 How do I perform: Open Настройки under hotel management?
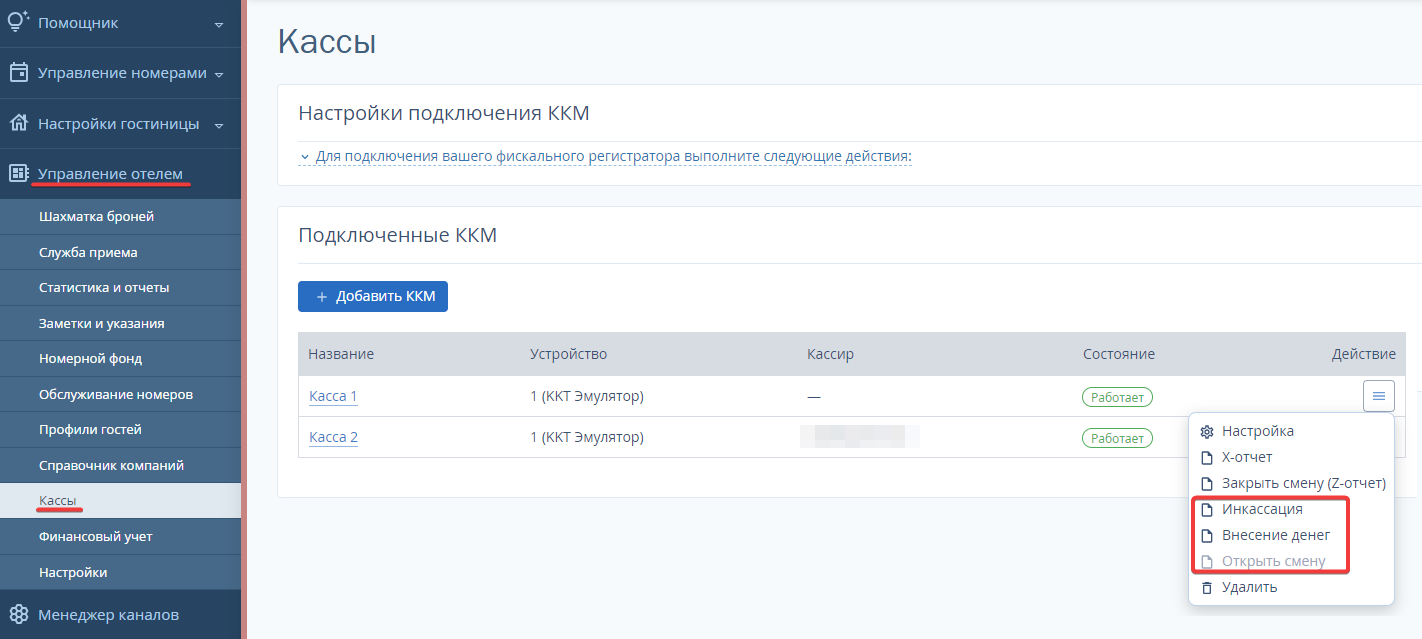[x=120, y=572]
